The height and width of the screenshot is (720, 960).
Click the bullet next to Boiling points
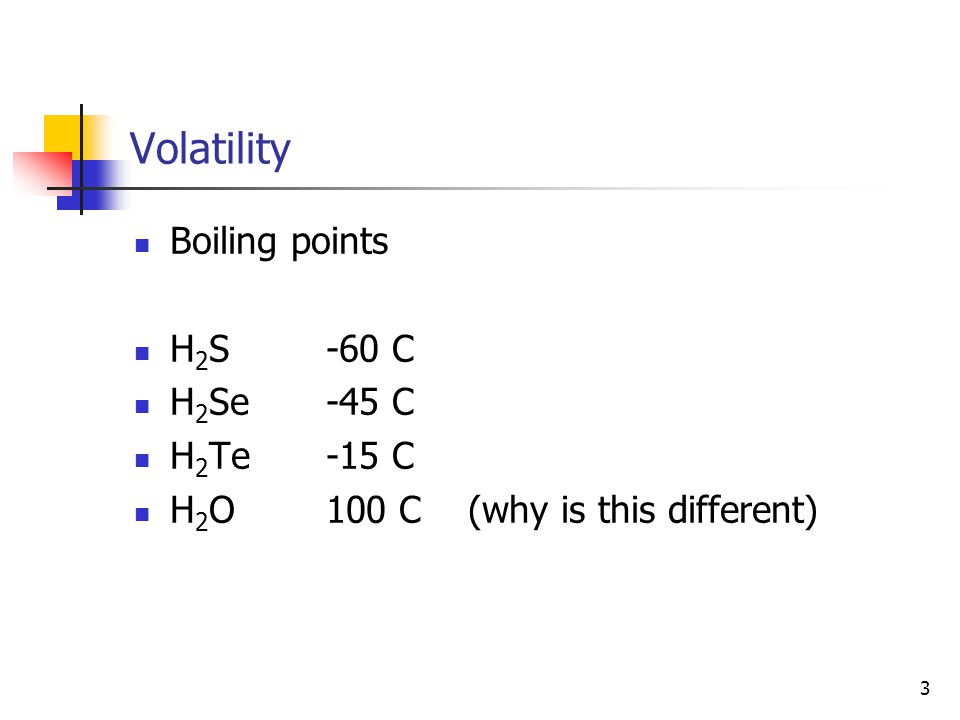click(142, 246)
